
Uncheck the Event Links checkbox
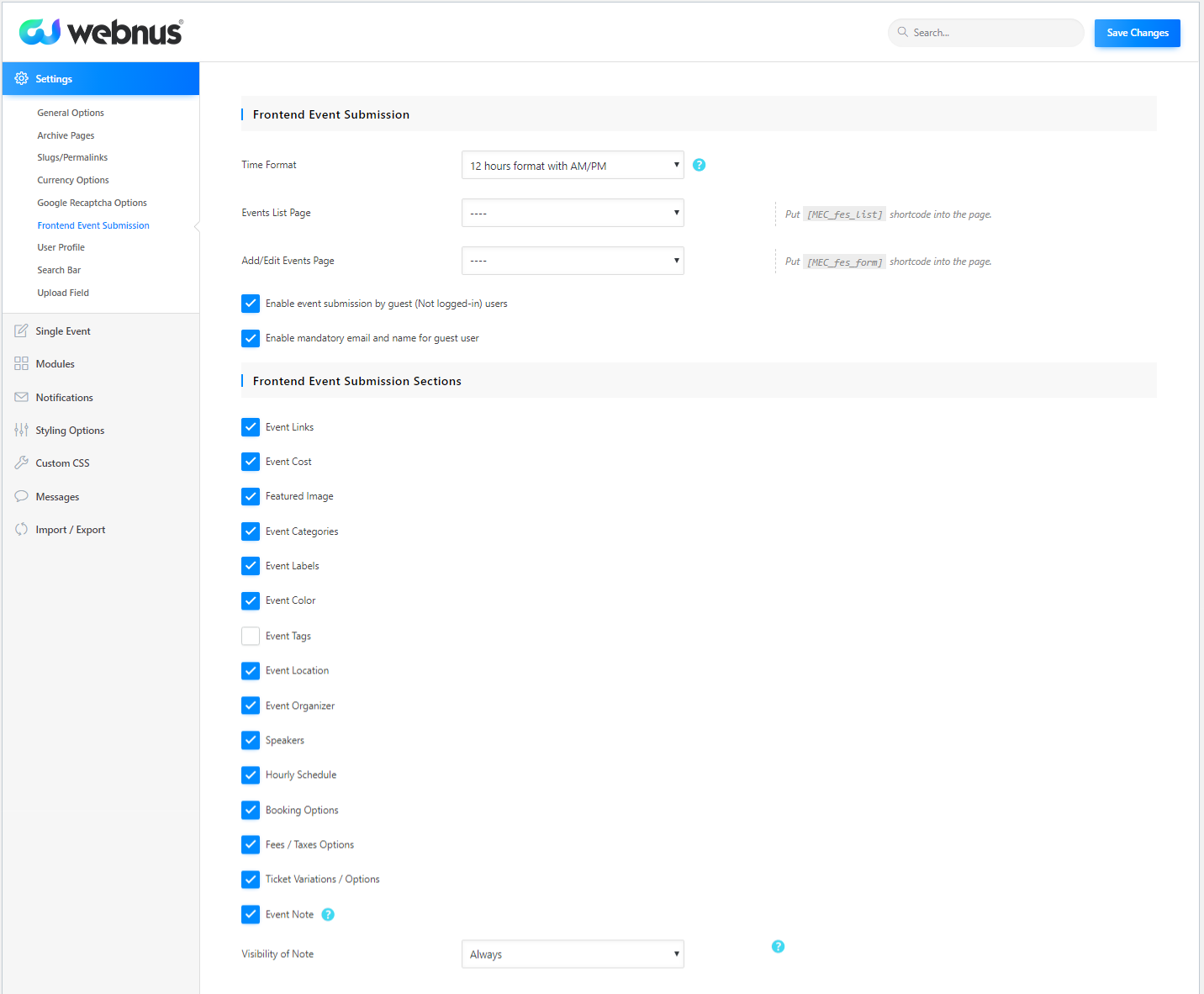pos(251,427)
